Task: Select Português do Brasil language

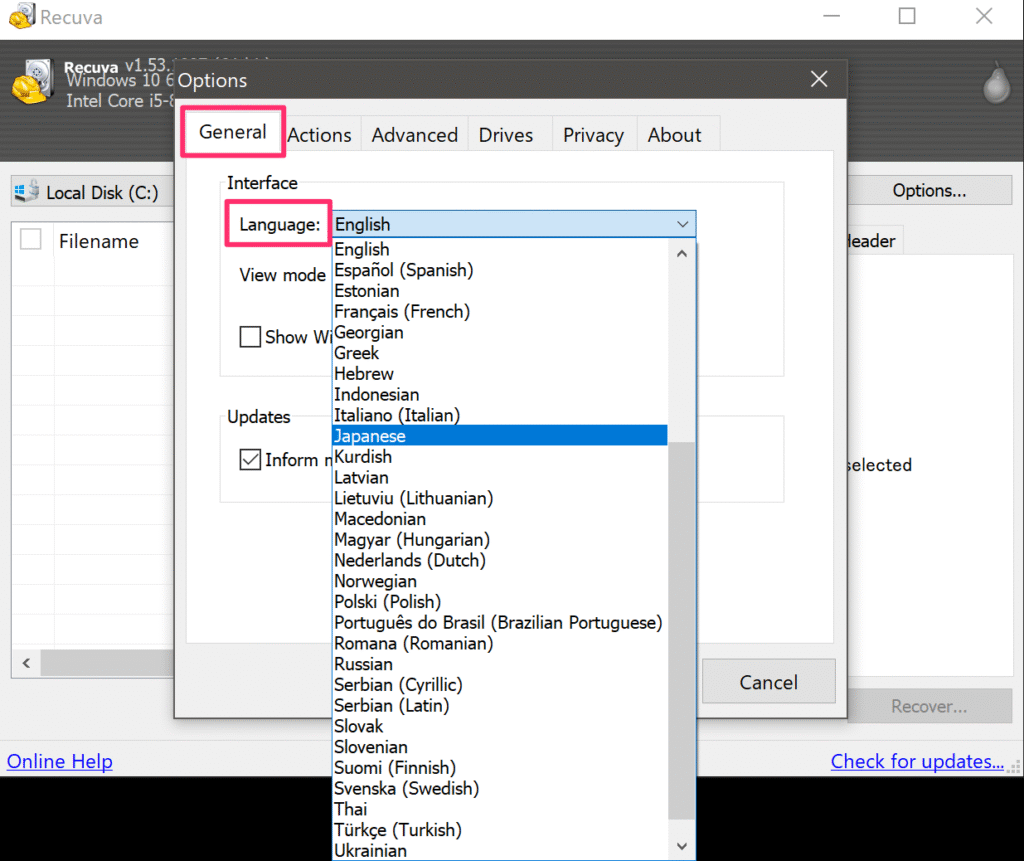Action: pos(500,623)
